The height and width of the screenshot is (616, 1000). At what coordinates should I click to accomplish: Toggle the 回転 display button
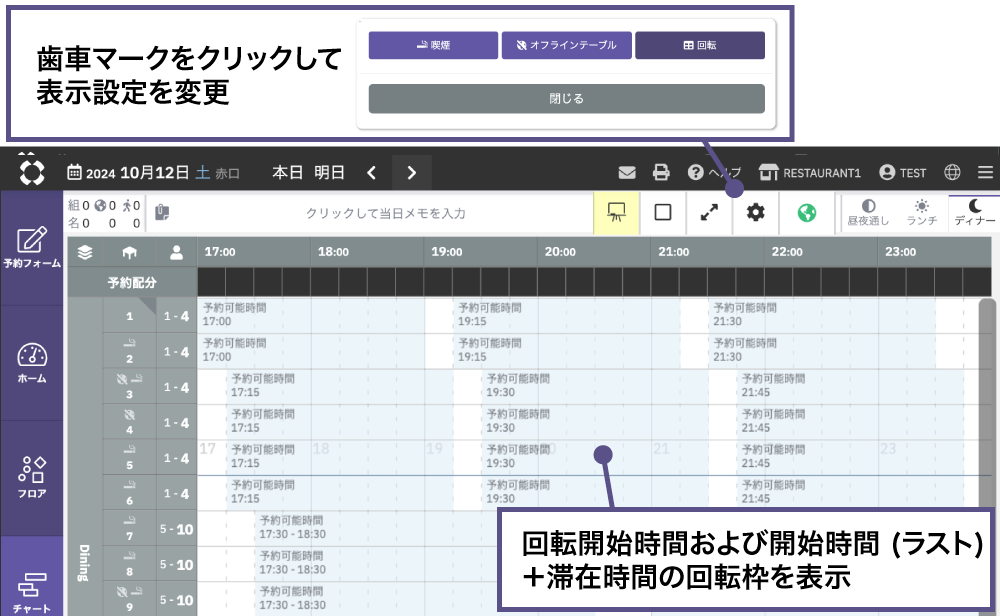700,45
